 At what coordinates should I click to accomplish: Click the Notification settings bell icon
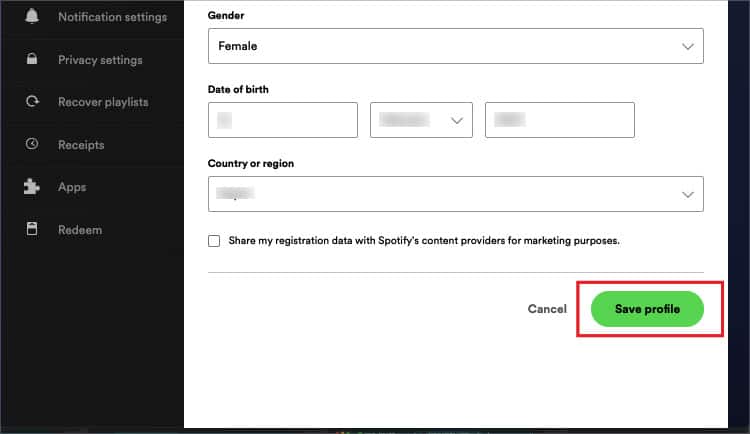pyautogui.click(x=32, y=16)
